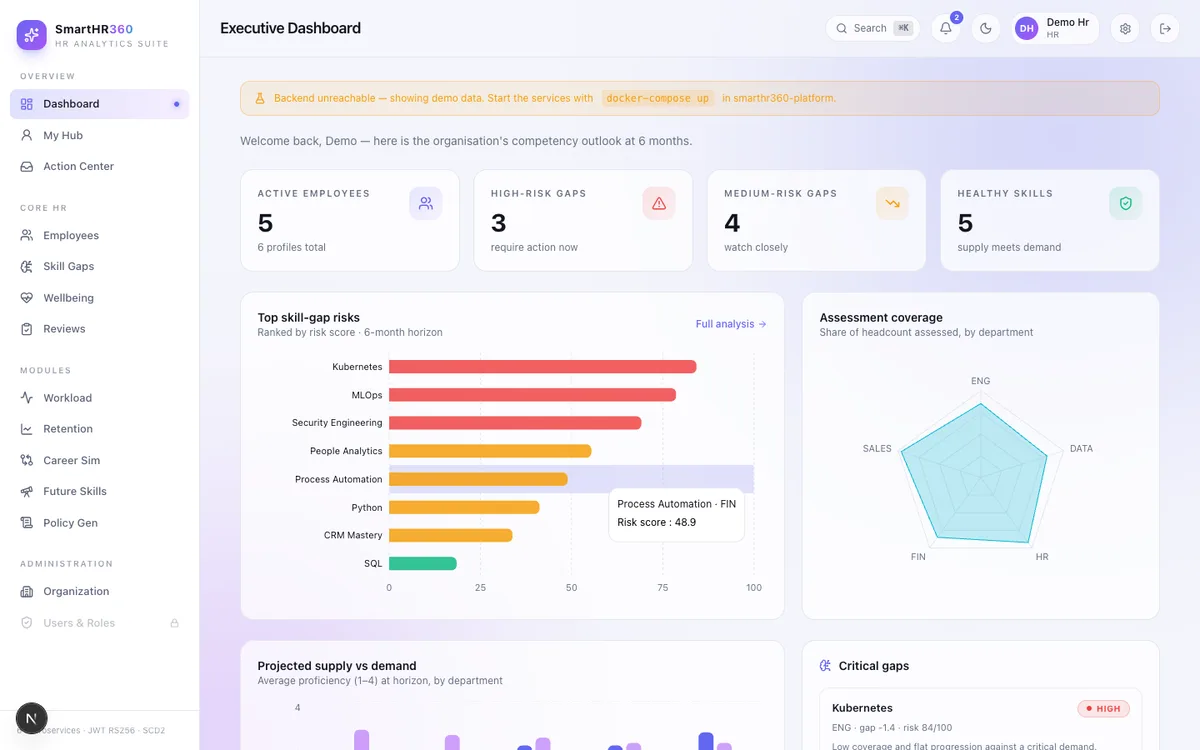Click Users & Roles shield icon
1200x750 pixels.
[x=27, y=623]
